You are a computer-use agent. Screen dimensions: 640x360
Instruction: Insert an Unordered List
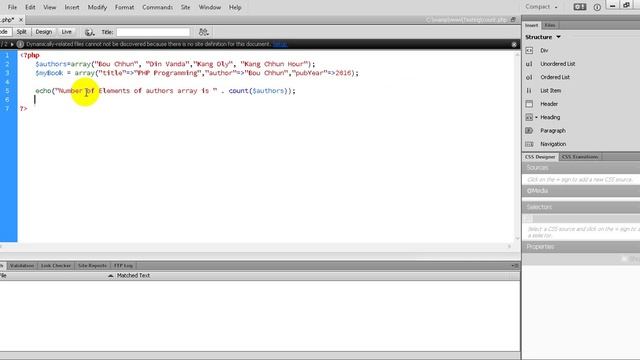tap(558, 64)
